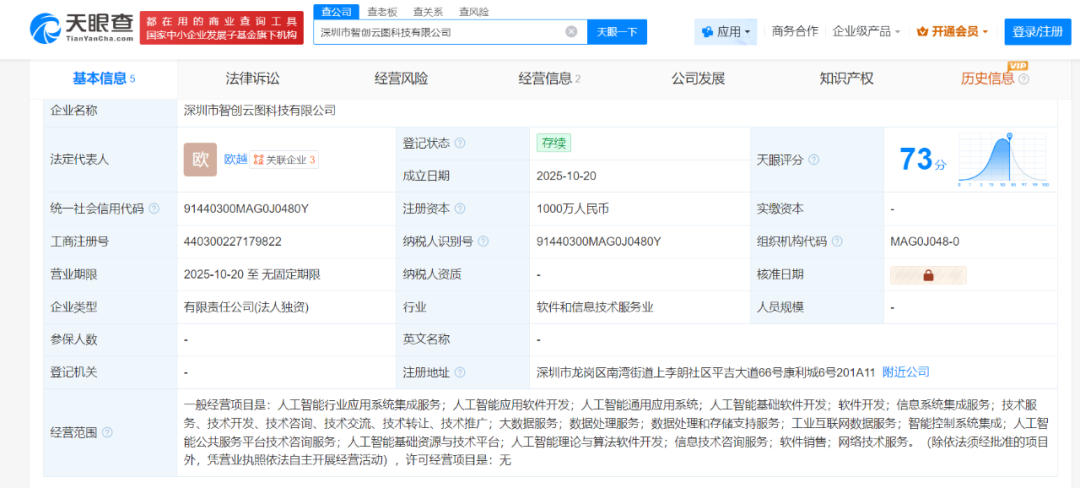
Task: Select the 查老板 search tab
Action: pyautogui.click(x=382, y=12)
